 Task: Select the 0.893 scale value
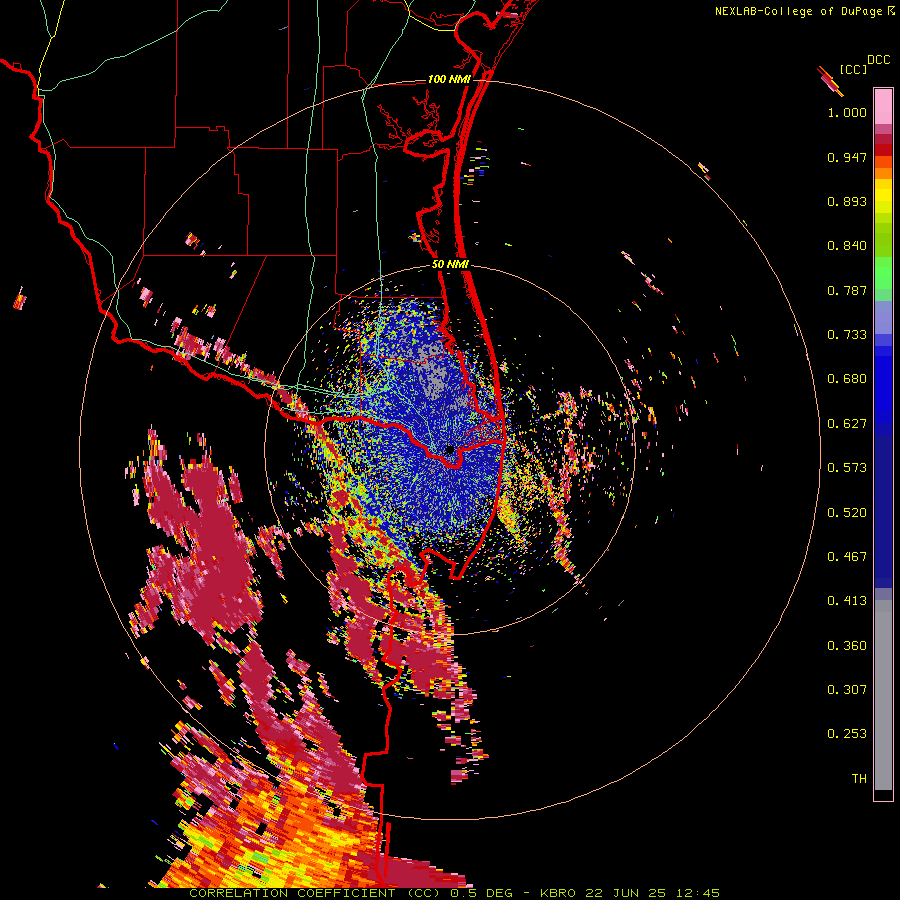[x=847, y=201]
